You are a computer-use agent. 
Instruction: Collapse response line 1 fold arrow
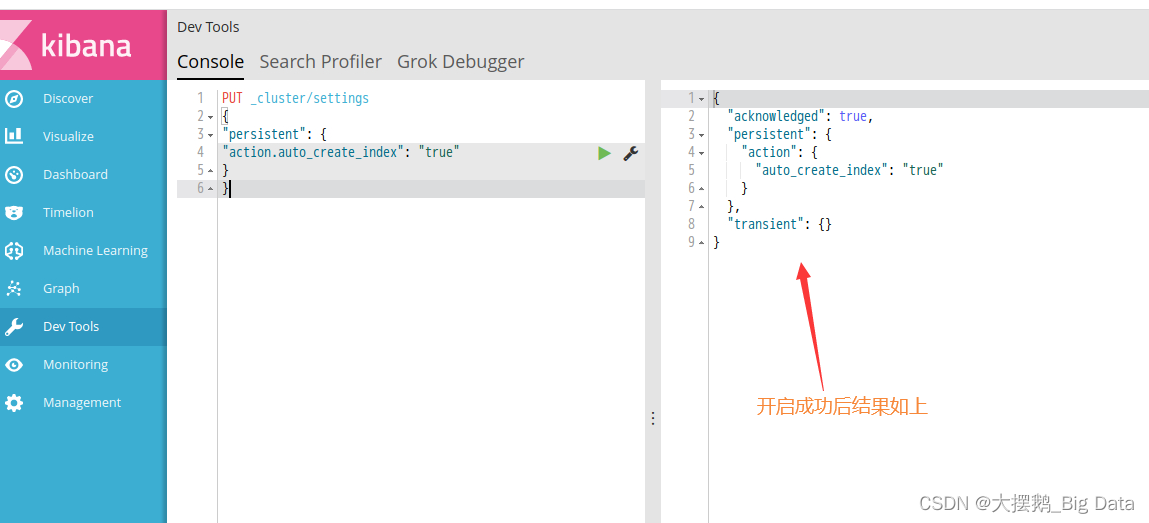(701, 99)
